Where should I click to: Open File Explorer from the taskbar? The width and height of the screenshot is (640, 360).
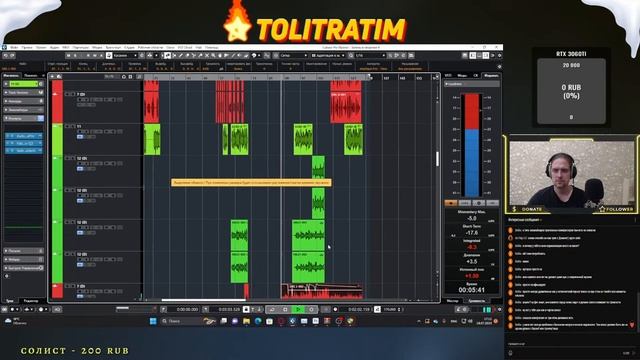coord(246,321)
